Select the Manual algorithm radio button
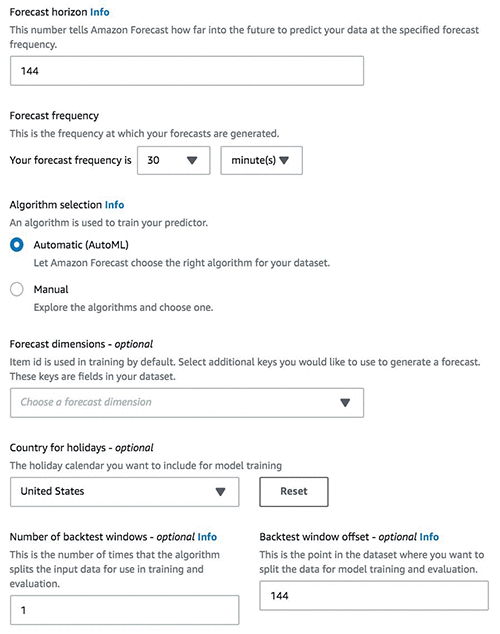Viewport: 500px width, 634px height. 17,289
